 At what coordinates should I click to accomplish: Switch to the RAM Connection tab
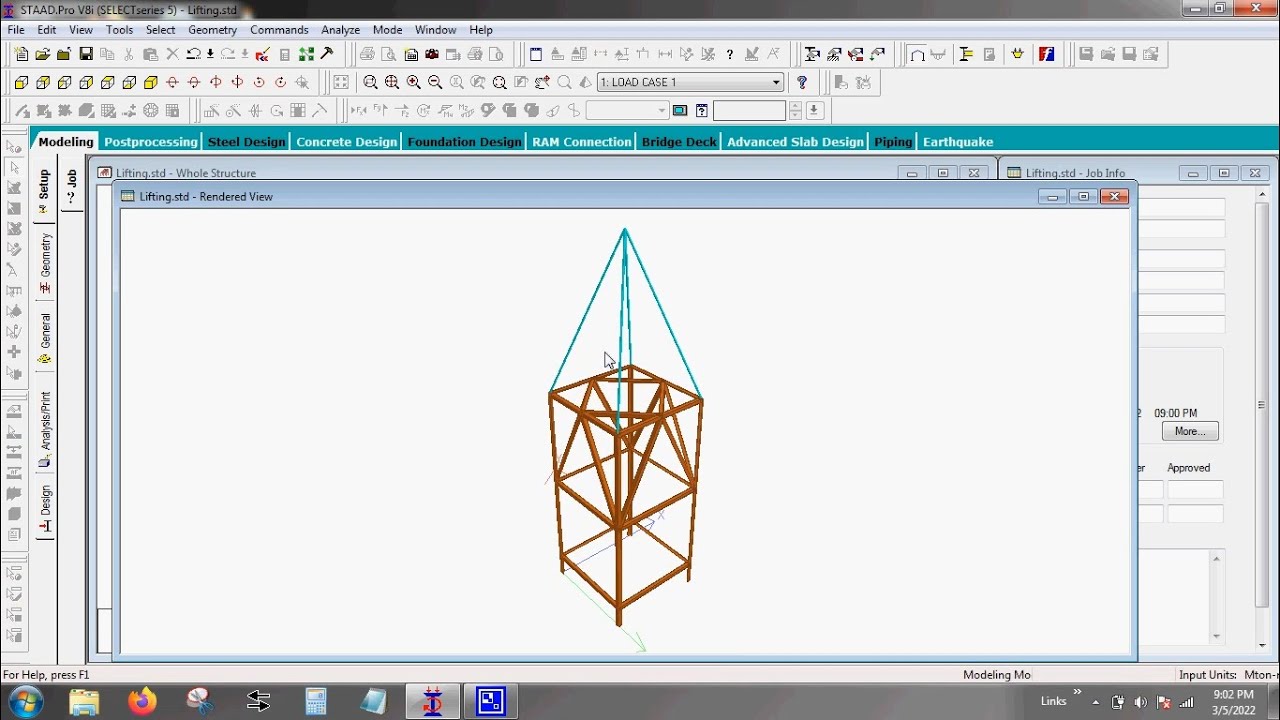tap(582, 142)
